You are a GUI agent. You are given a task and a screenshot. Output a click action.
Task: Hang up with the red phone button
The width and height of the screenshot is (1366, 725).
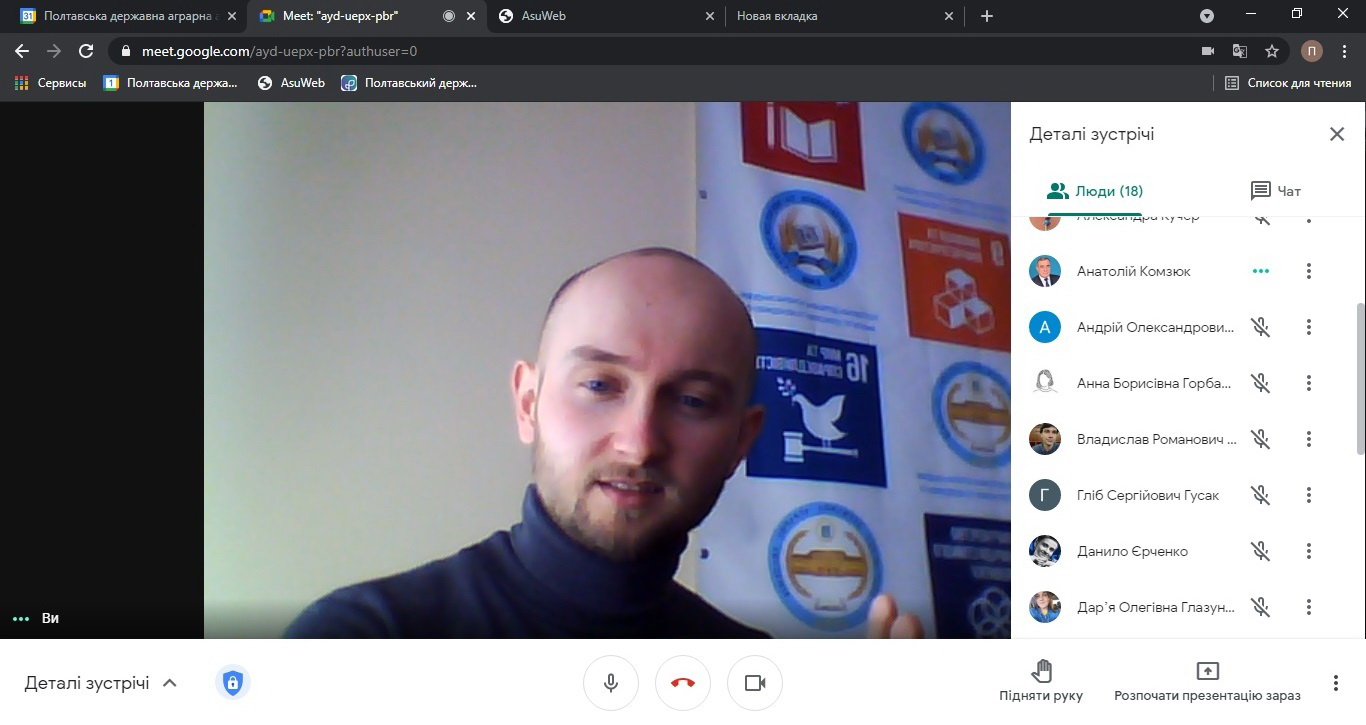coord(683,683)
